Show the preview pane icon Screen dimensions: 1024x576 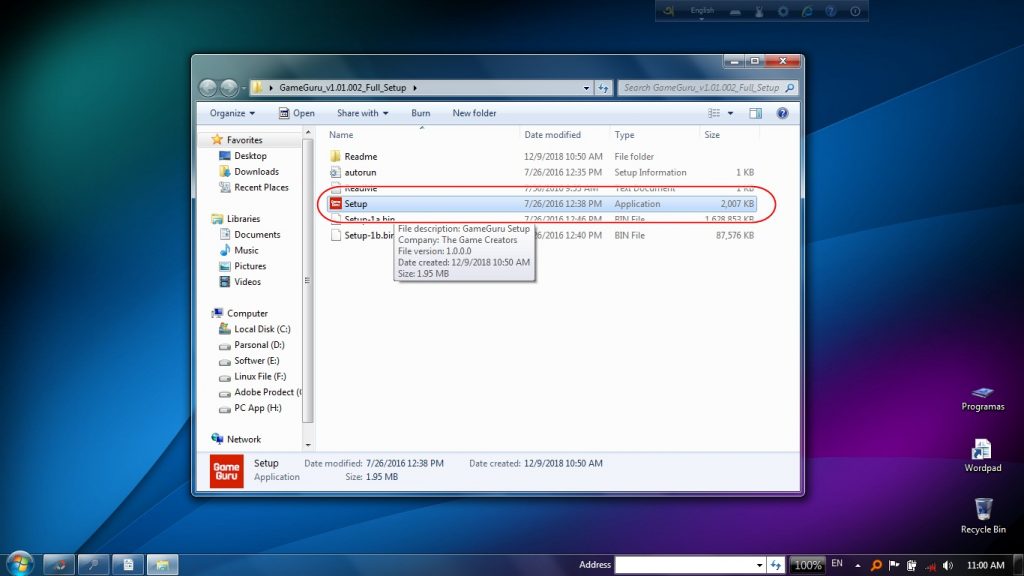(x=756, y=113)
